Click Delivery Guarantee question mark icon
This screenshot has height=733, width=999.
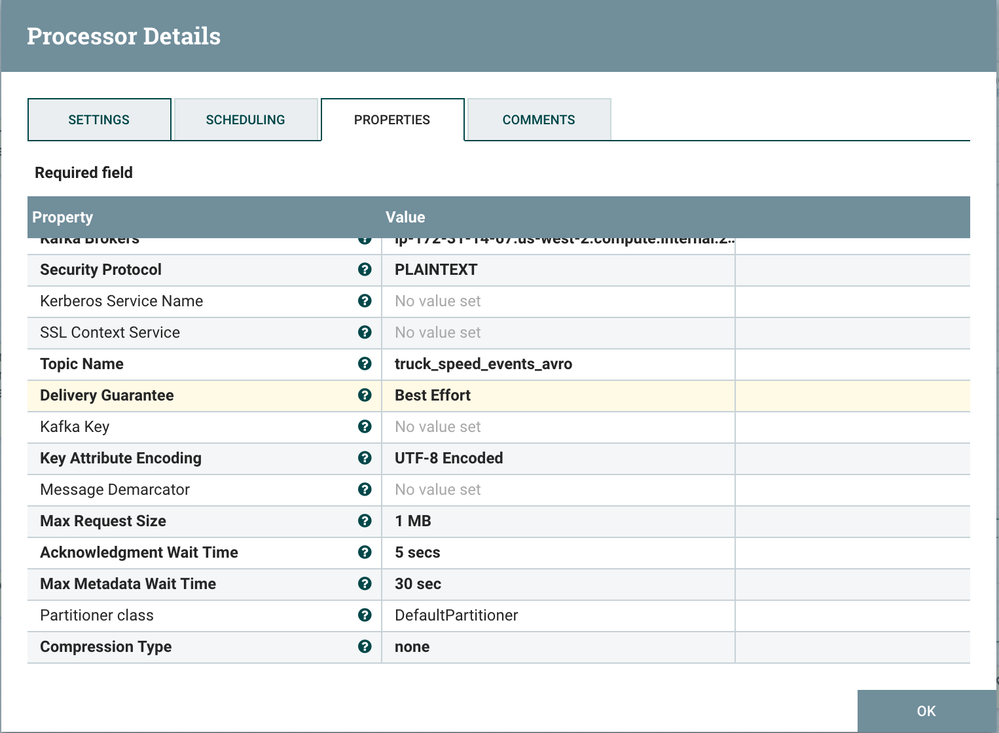(365, 396)
